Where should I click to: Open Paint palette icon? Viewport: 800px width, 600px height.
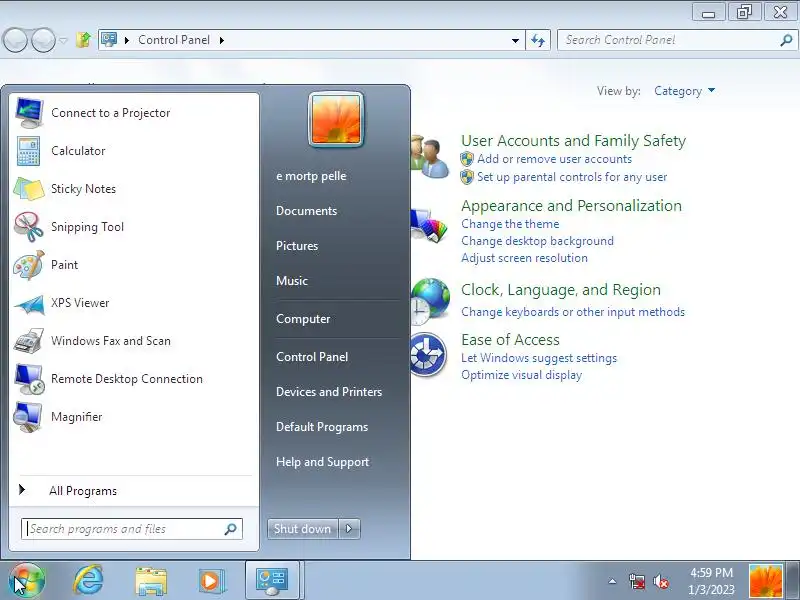coord(29,265)
